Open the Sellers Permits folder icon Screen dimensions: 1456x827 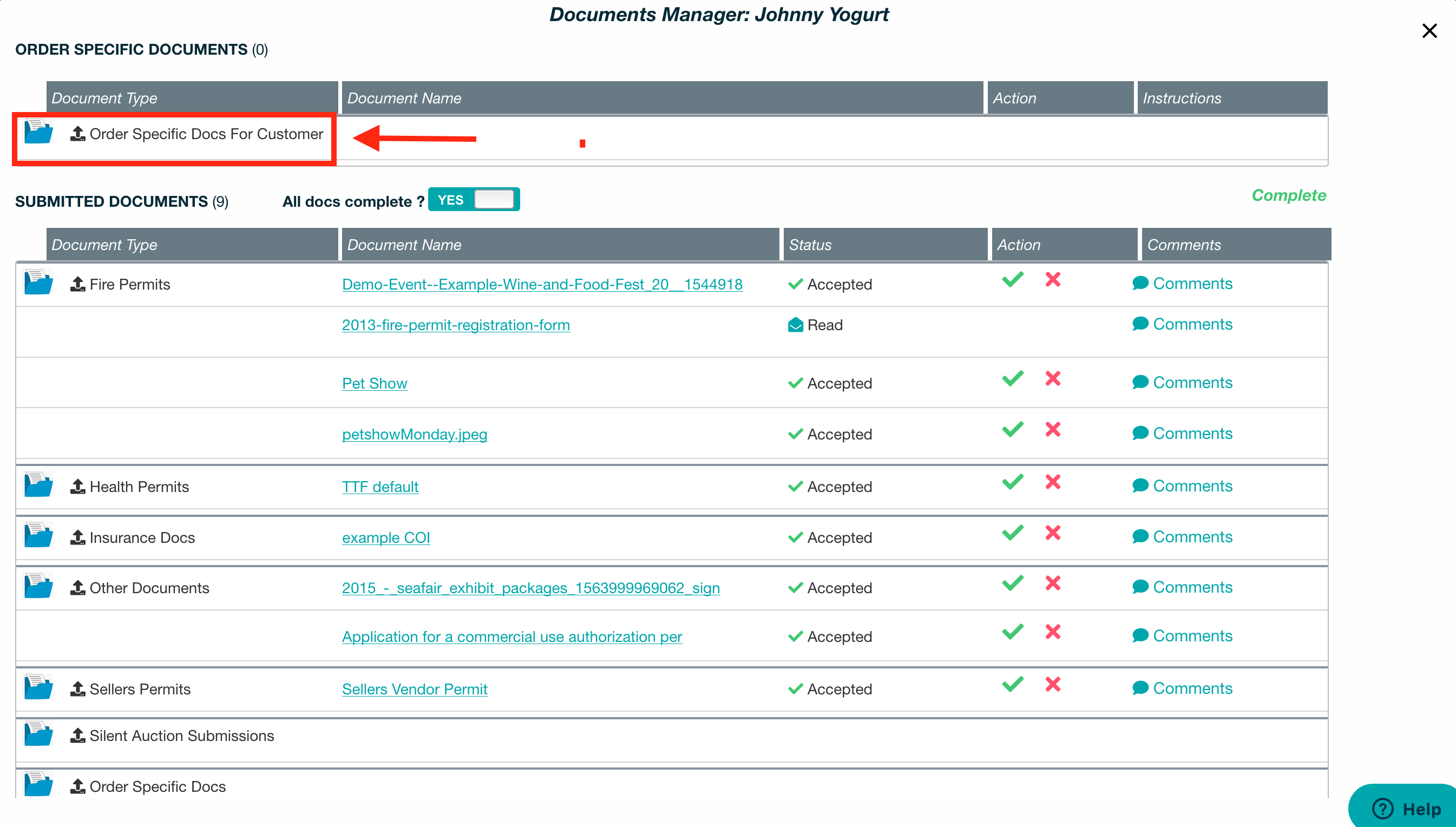[x=38, y=687]
